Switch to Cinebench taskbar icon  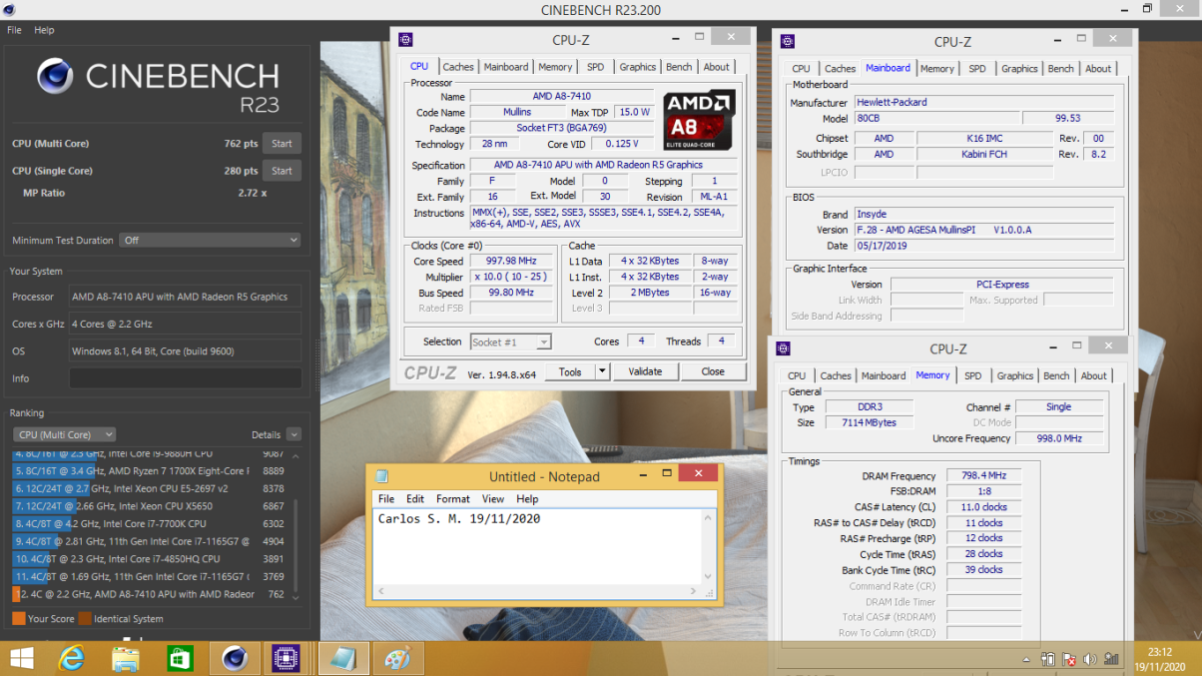234,659
